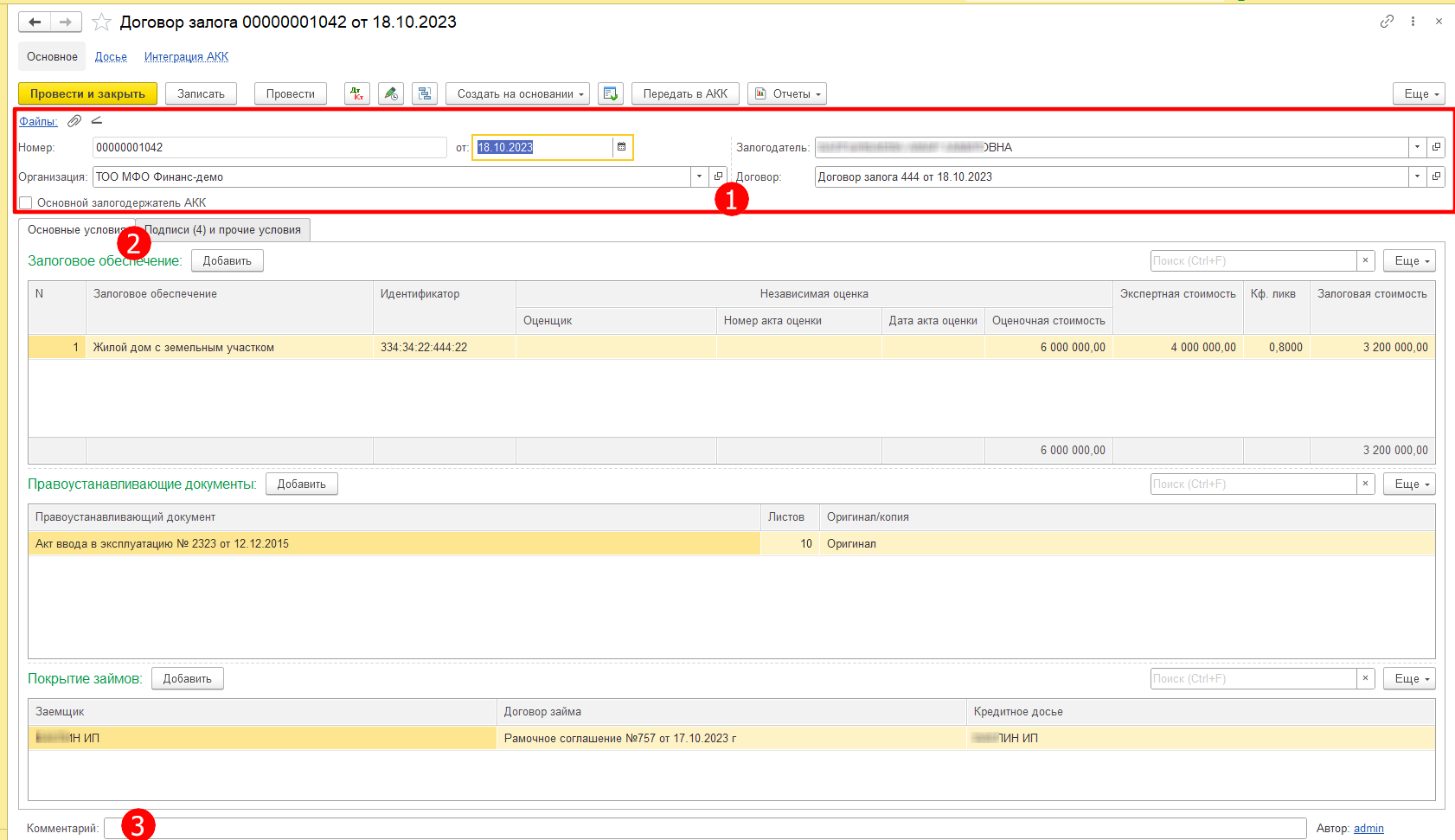Viewport: 1455px width, 840px height.
Task: Open the three-dot window menu
Action: point(1413,22)
